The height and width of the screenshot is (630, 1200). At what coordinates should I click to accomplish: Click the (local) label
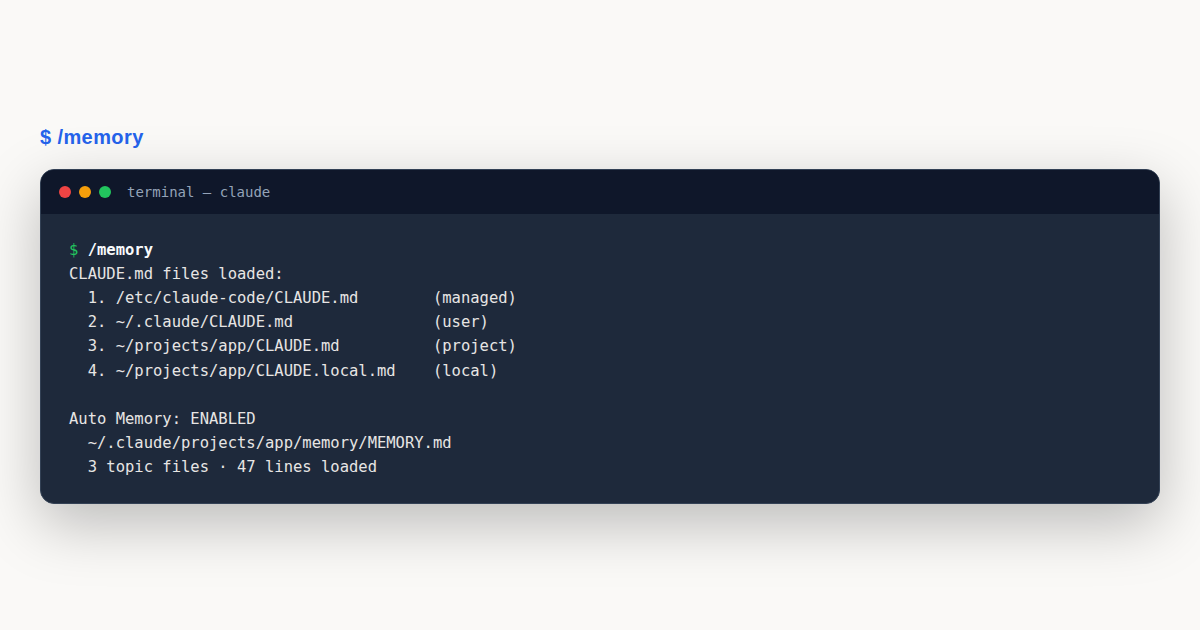(x=465, y=370)
